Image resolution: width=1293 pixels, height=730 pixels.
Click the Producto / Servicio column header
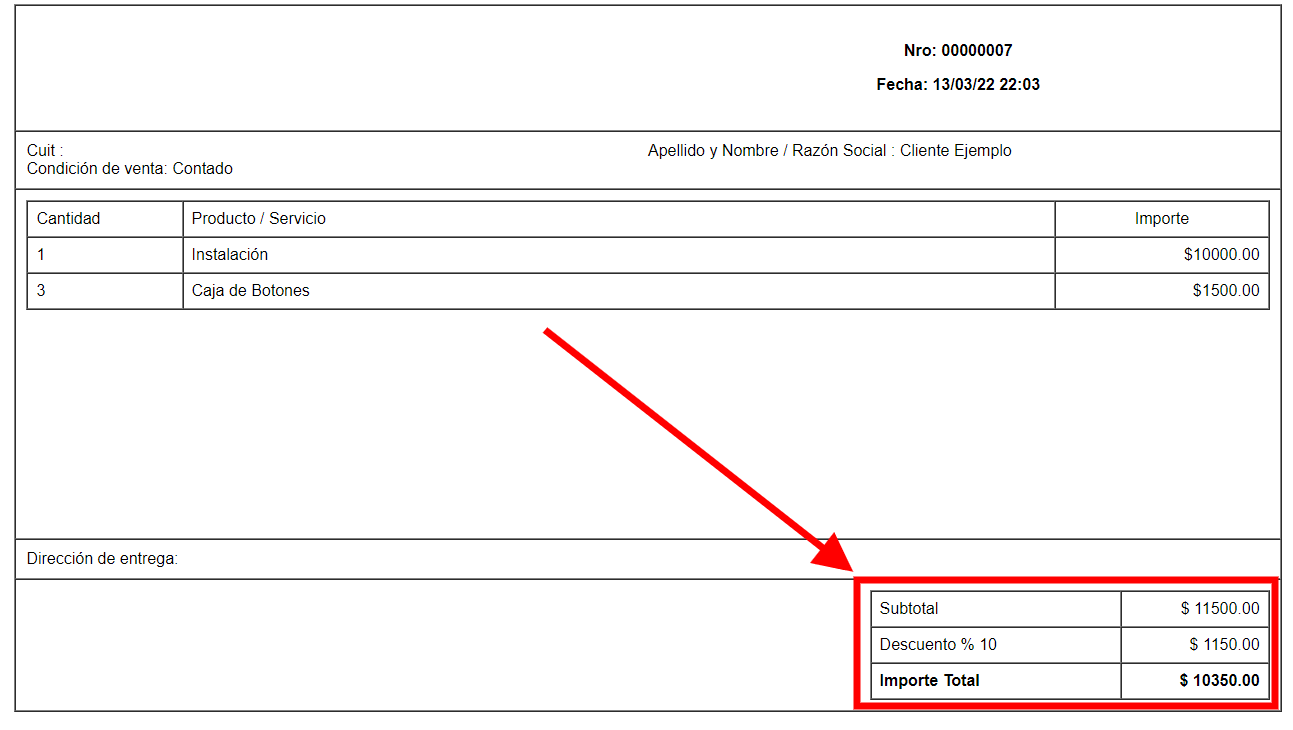pos(259,219)
